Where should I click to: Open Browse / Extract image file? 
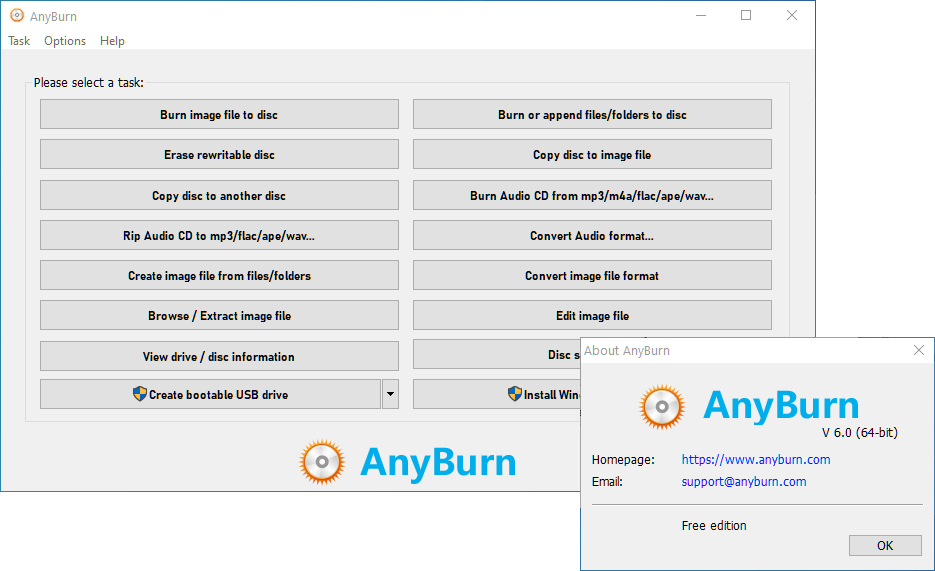point(219,315)
